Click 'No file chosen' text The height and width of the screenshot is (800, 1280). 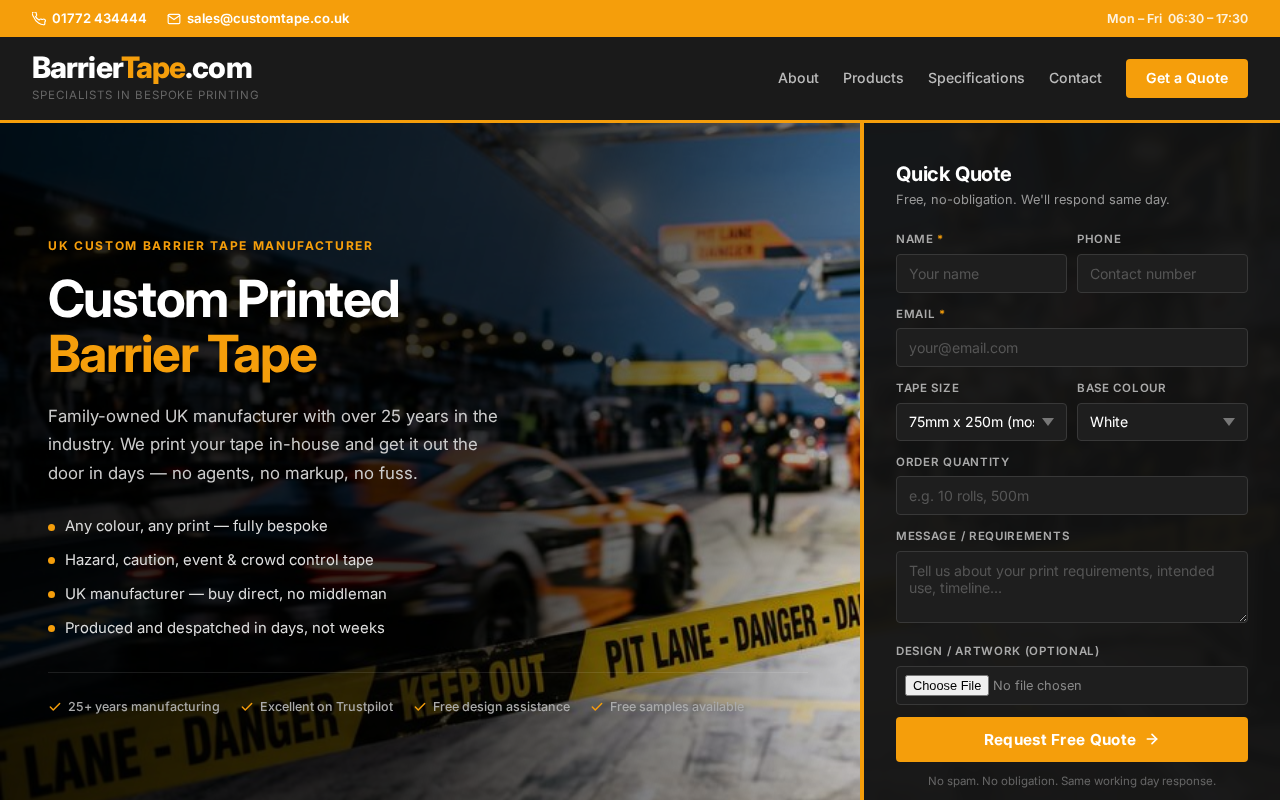coord(1037,685)
